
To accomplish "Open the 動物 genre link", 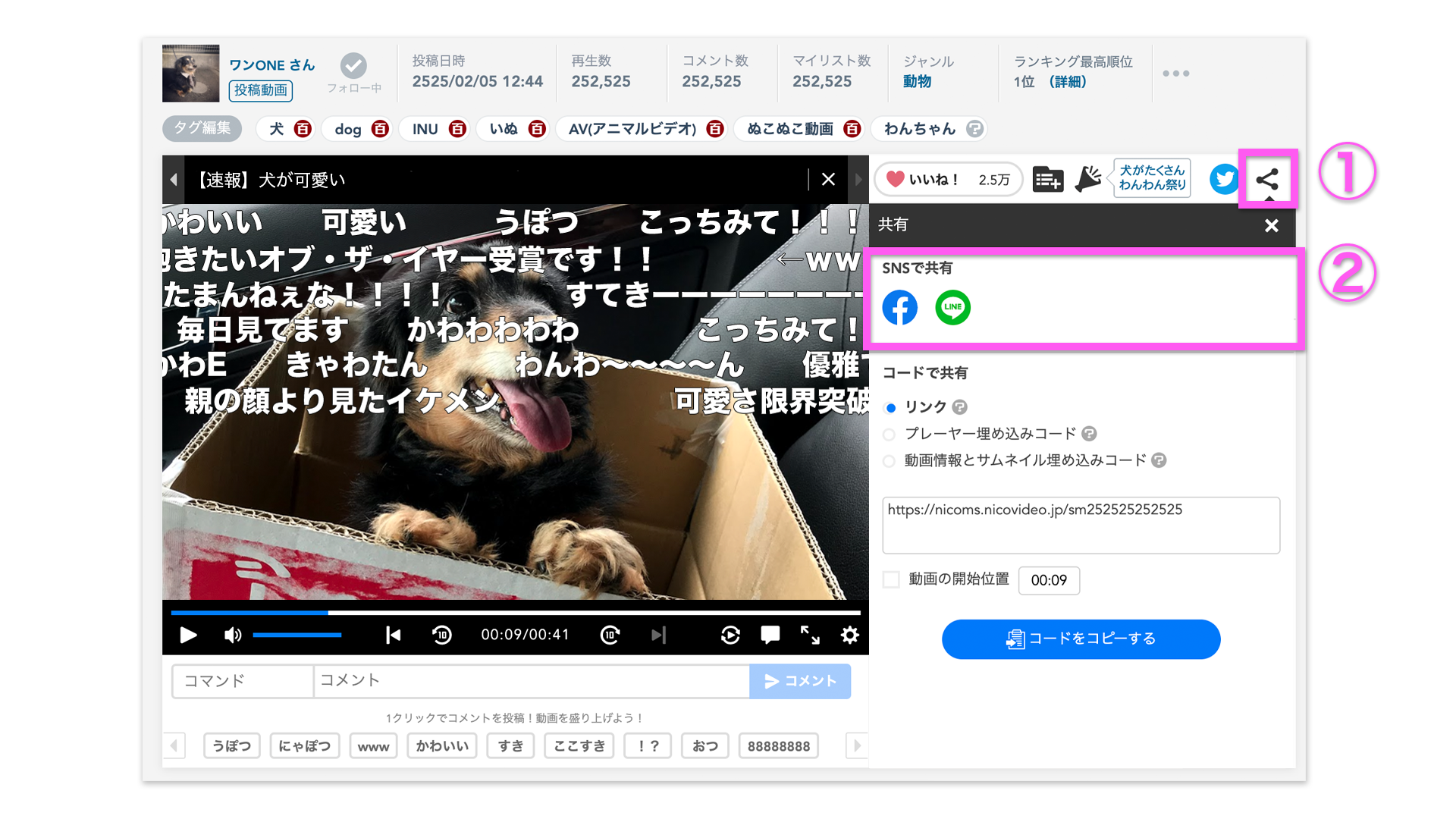I will tap(917, 81).
